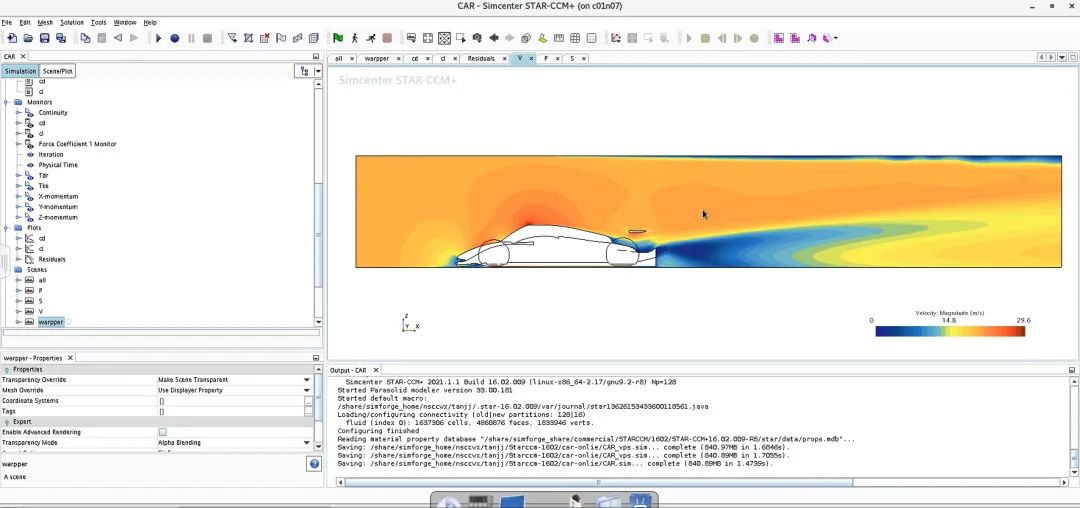
Task: Open the Window menu
Action: pyautogui.click(x=125, y=23)
